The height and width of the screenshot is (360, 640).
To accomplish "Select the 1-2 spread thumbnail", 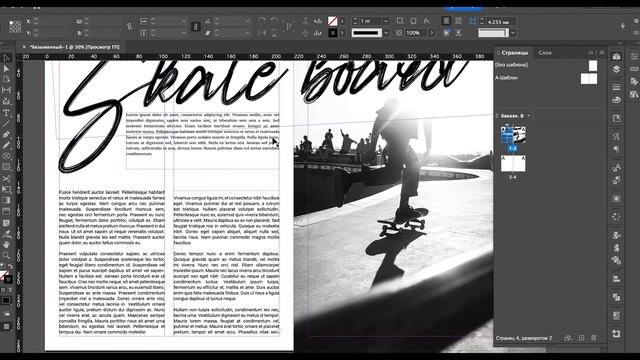I will 513,135.
